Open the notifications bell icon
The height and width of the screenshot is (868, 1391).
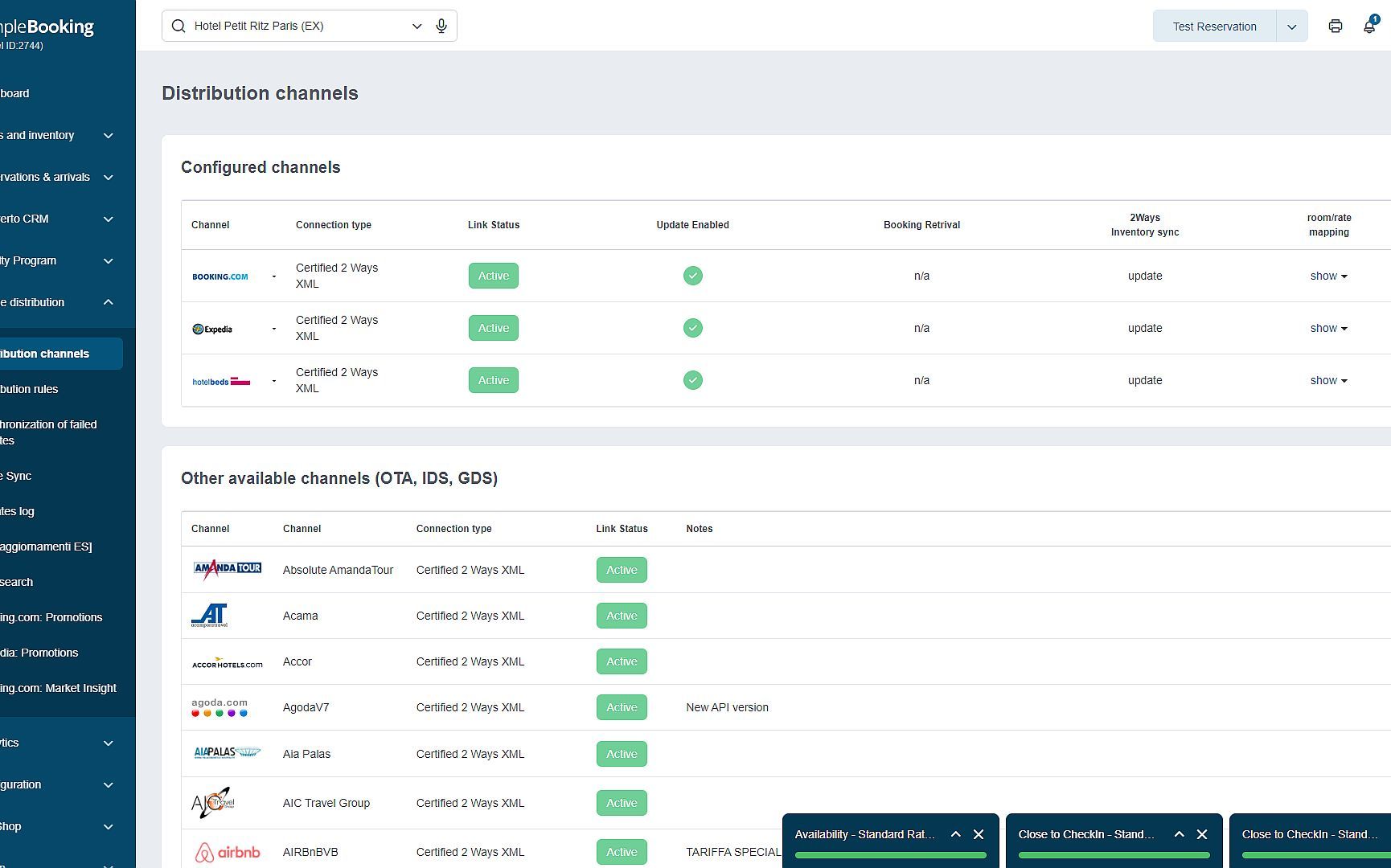1369,26
